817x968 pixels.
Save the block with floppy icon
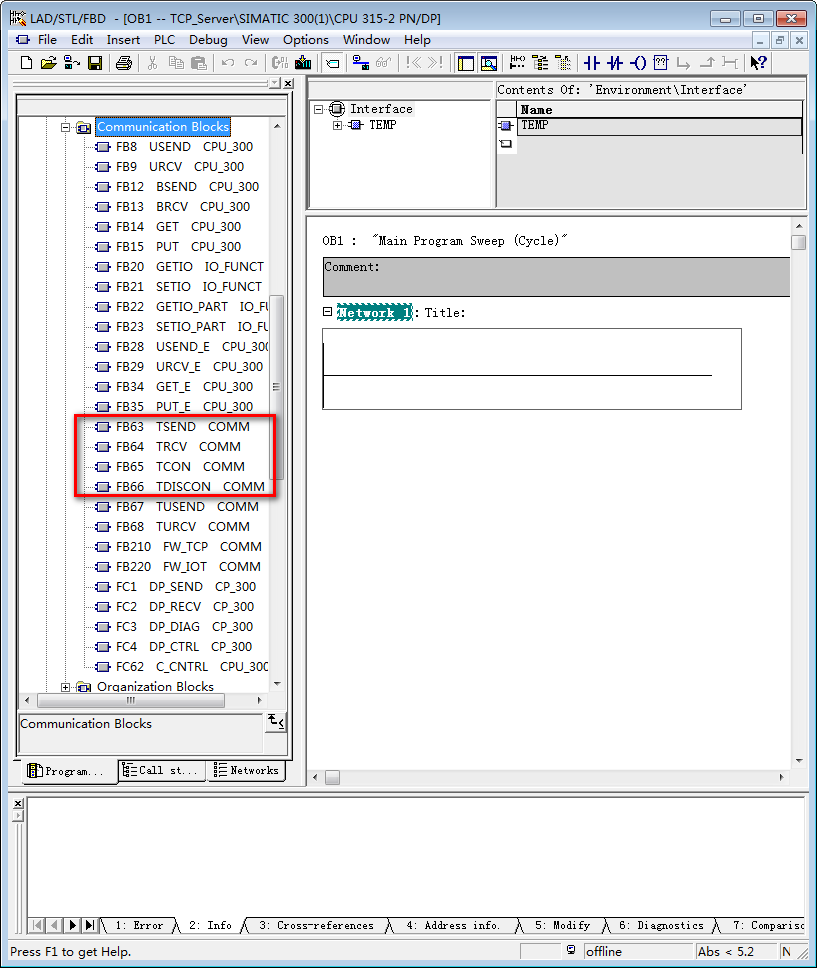pos(94,62)
